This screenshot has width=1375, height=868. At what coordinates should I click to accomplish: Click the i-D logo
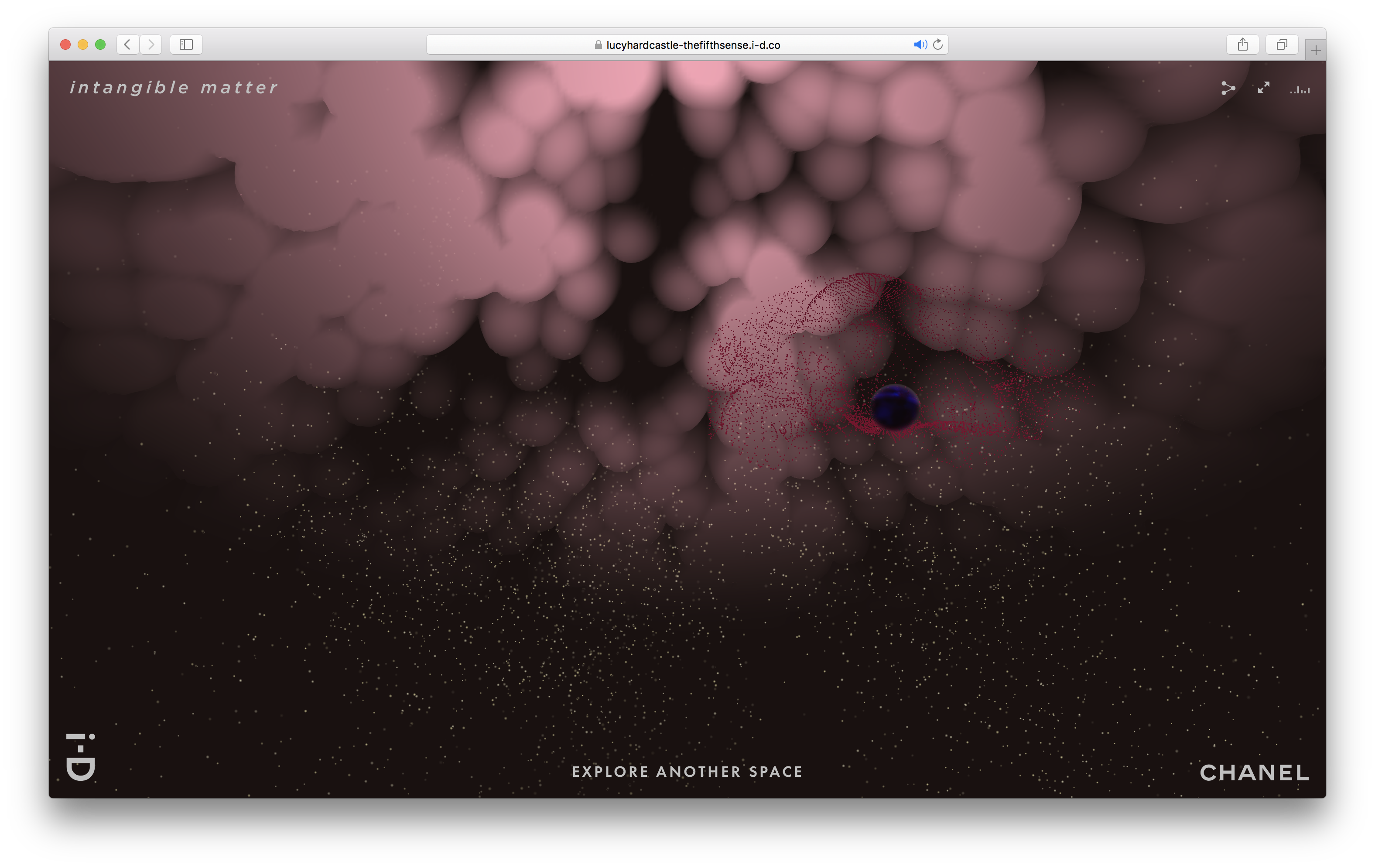(x=81, y=757)
